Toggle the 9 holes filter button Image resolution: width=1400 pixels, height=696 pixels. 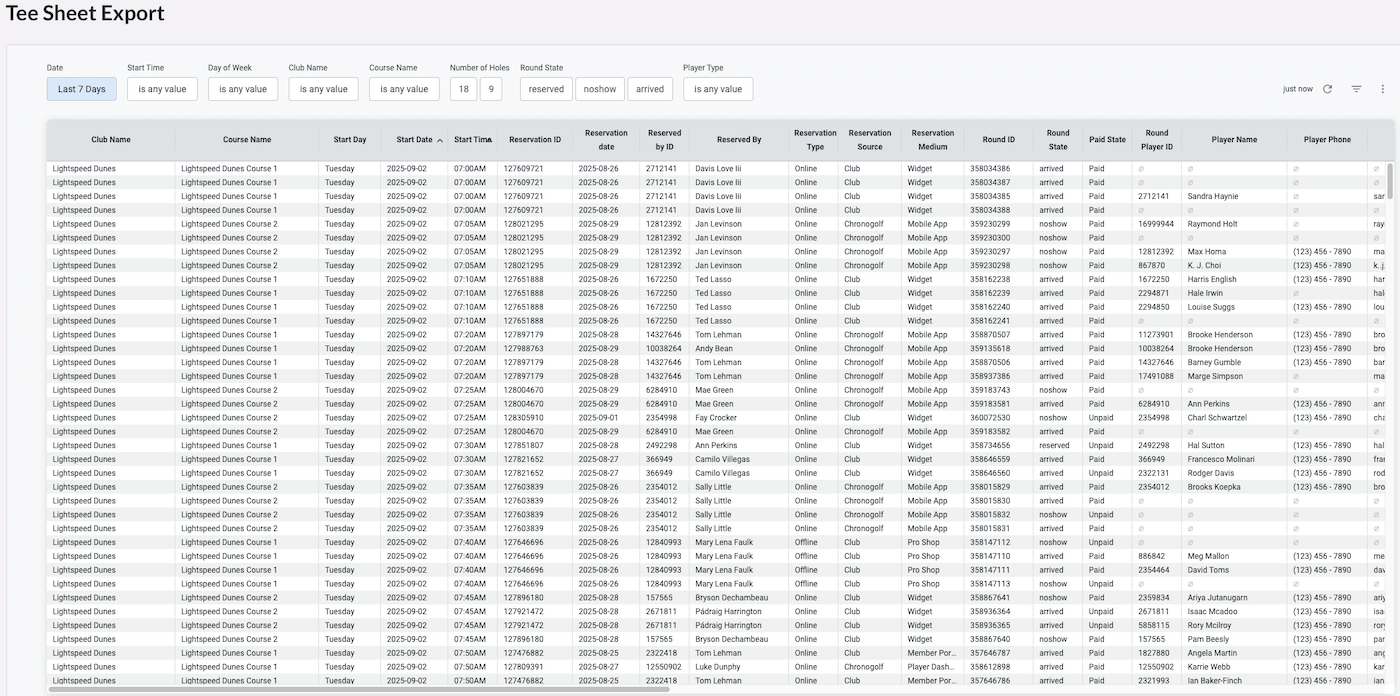pyautogui.click(x=491, y=89)
